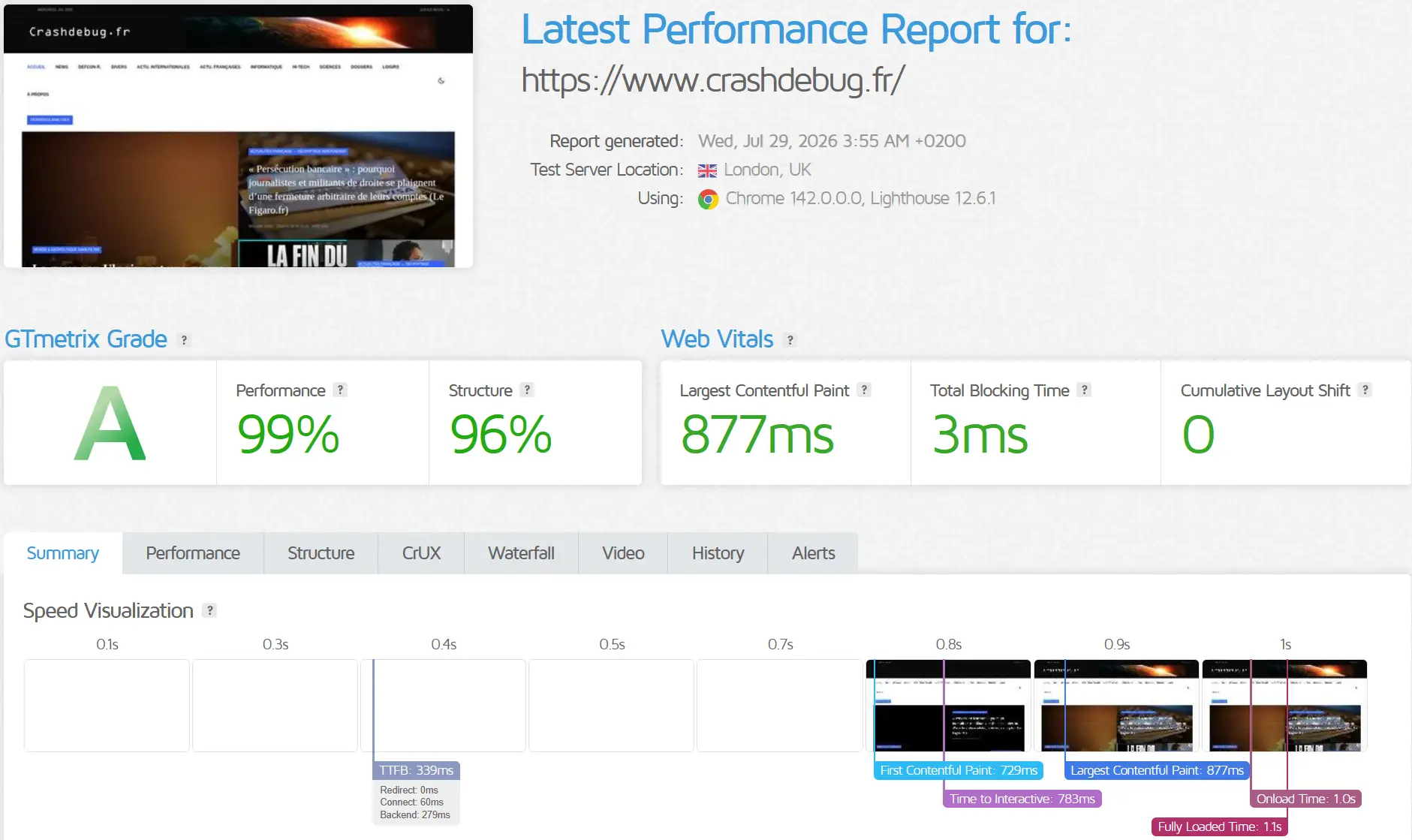1412x840 pixels.
Task: Click the 877ms Largest Contentful Paint value
Action: [757, 435]
